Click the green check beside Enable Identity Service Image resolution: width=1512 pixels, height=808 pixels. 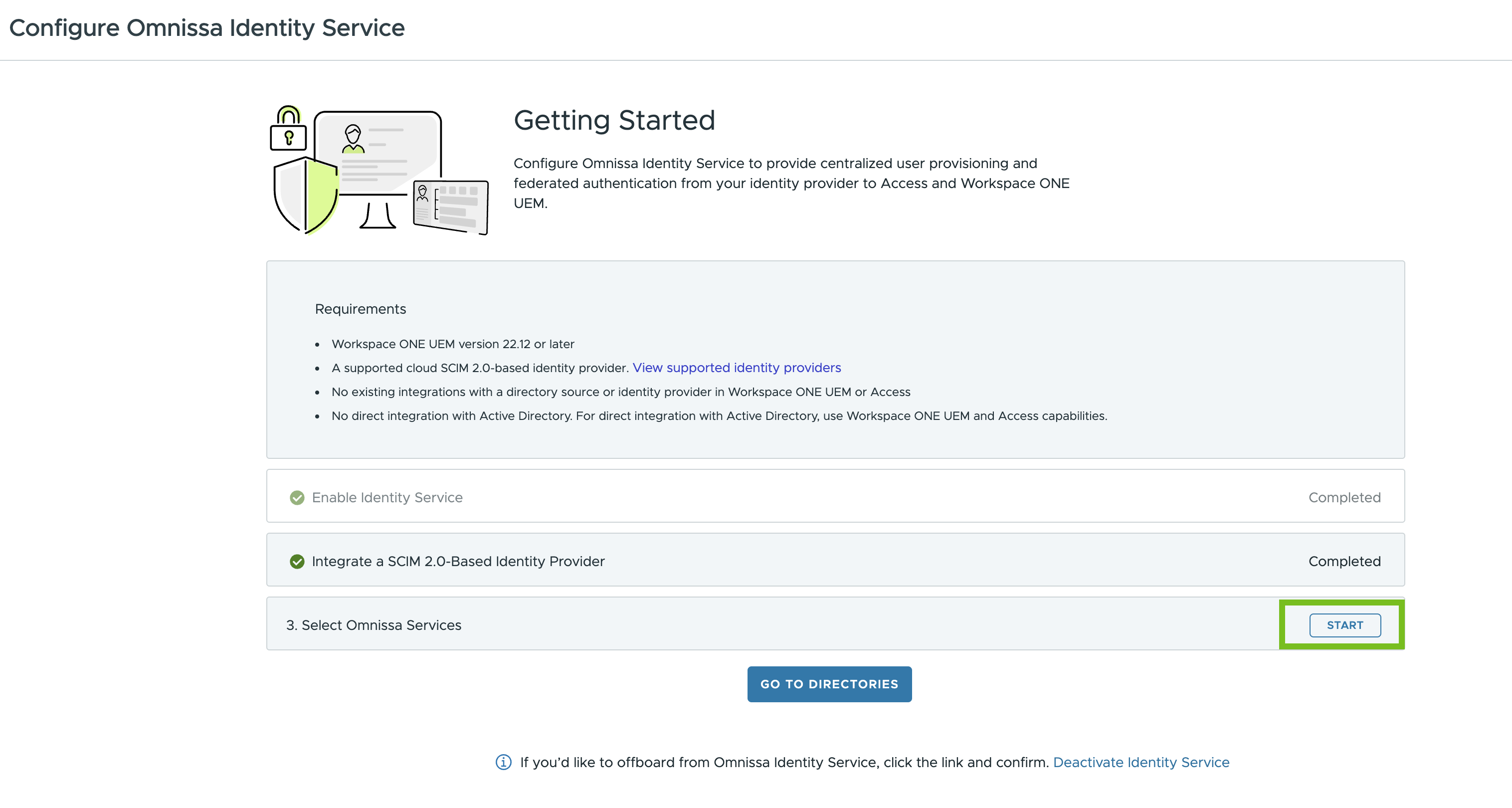[297, 498]
